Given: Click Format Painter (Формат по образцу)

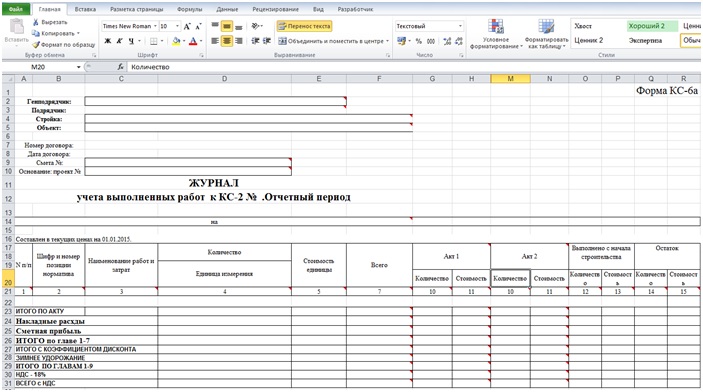Looking at the screenshot, I should [63, 44].
